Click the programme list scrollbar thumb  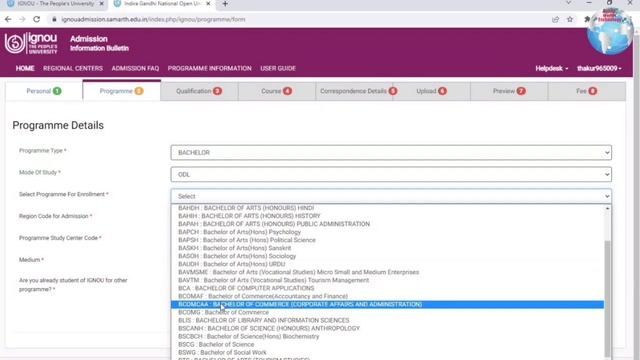608,298
